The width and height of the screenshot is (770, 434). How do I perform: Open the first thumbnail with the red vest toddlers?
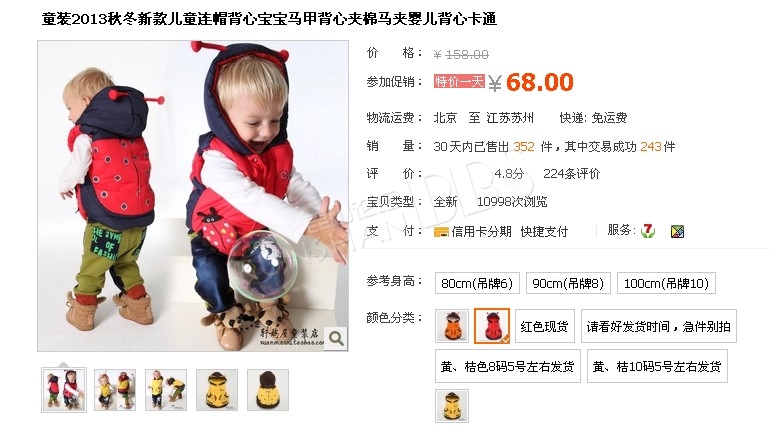64,390
